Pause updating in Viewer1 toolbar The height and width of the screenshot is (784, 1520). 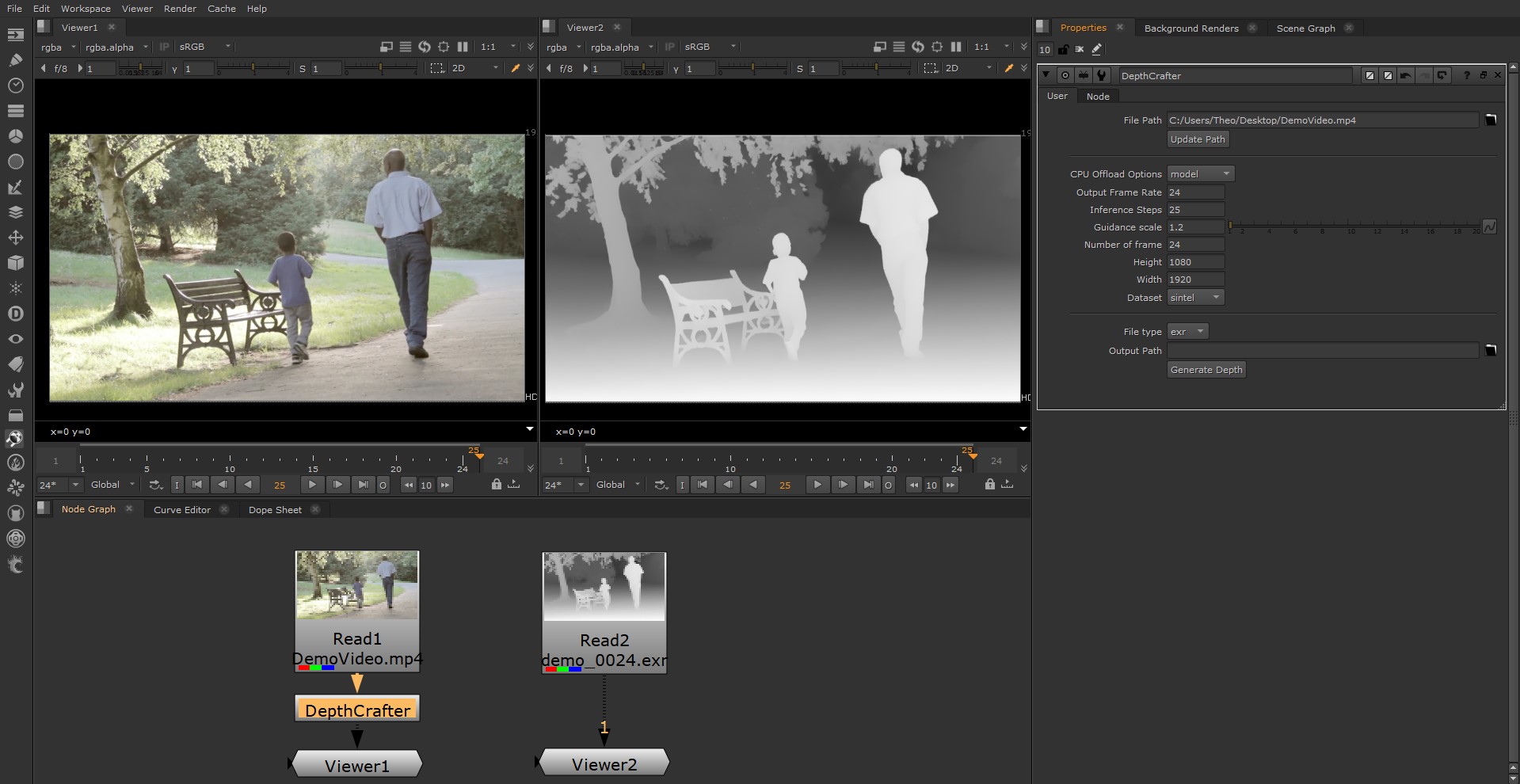[x=463, y=47]
